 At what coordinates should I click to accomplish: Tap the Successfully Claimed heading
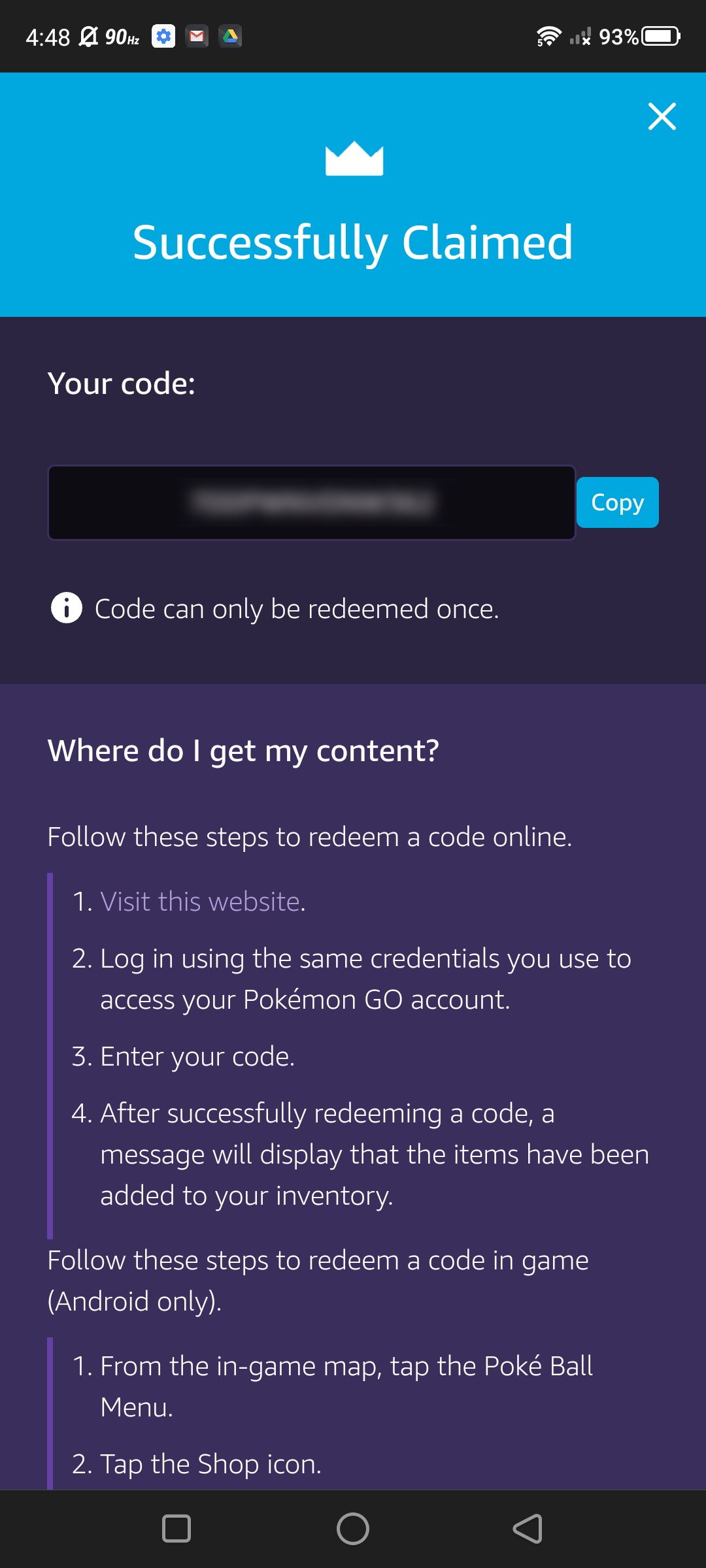(353, 242)
